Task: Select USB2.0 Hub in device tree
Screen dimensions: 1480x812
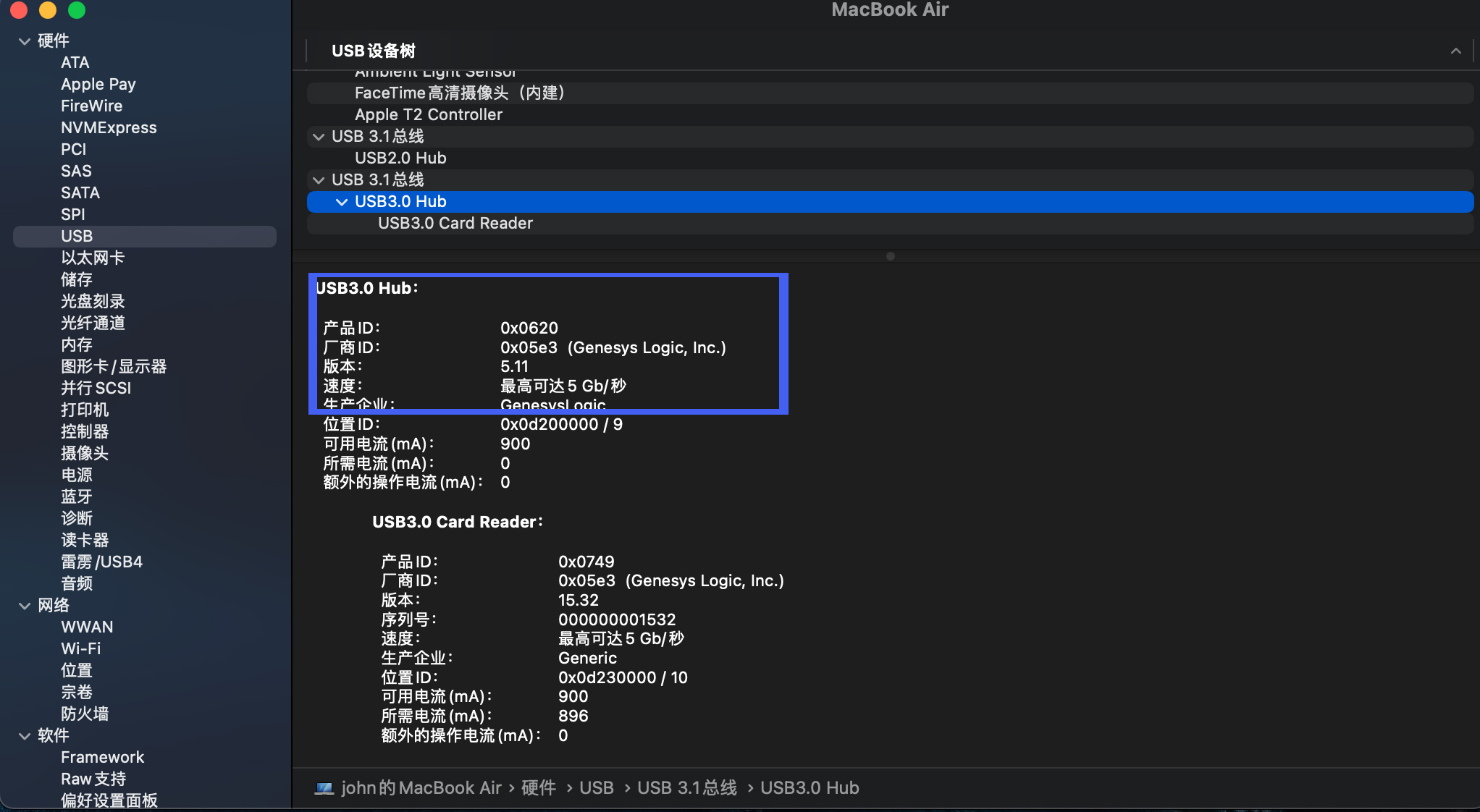Action: point(400,158)
